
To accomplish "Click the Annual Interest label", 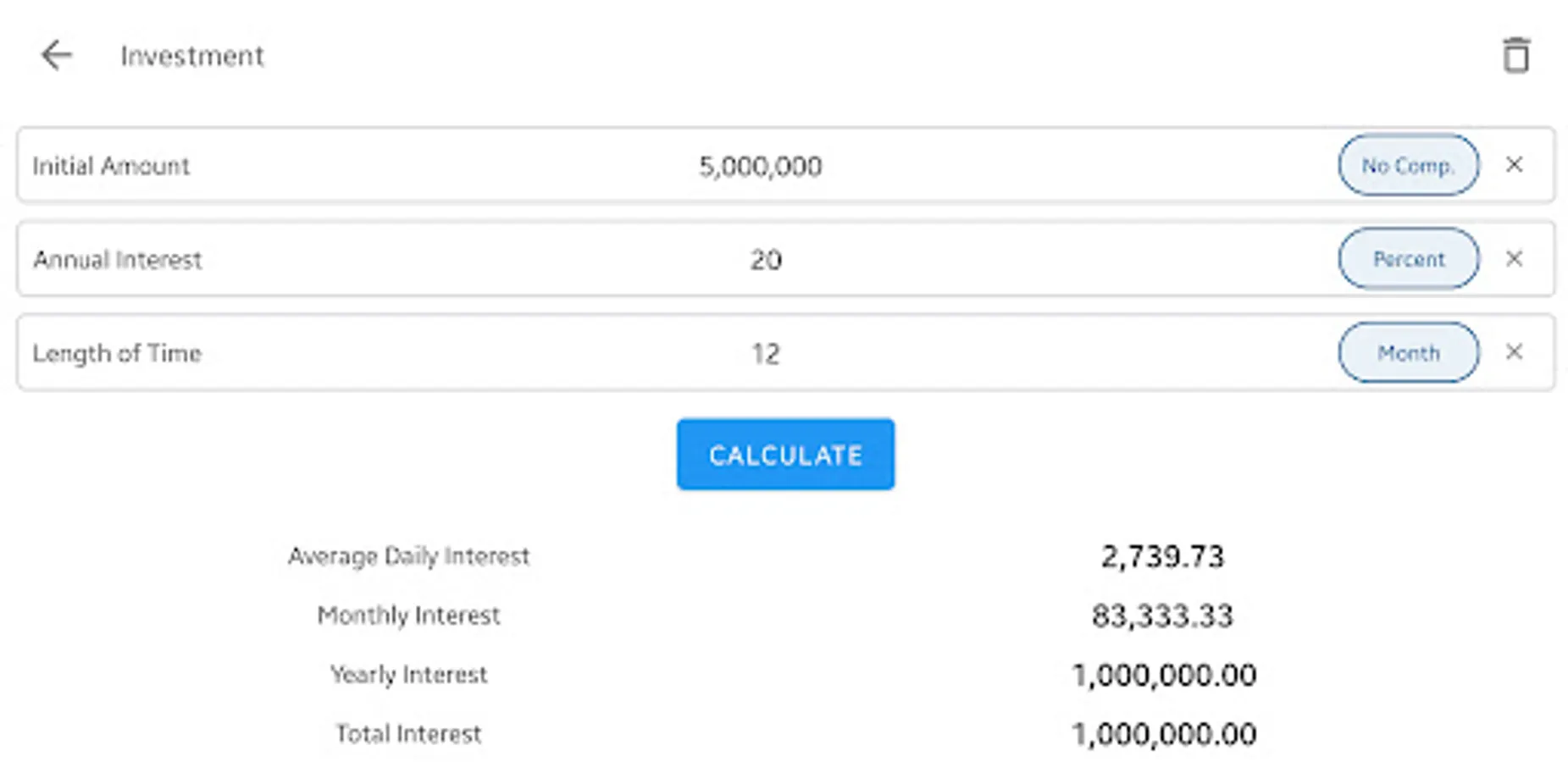I will (118, 260).
